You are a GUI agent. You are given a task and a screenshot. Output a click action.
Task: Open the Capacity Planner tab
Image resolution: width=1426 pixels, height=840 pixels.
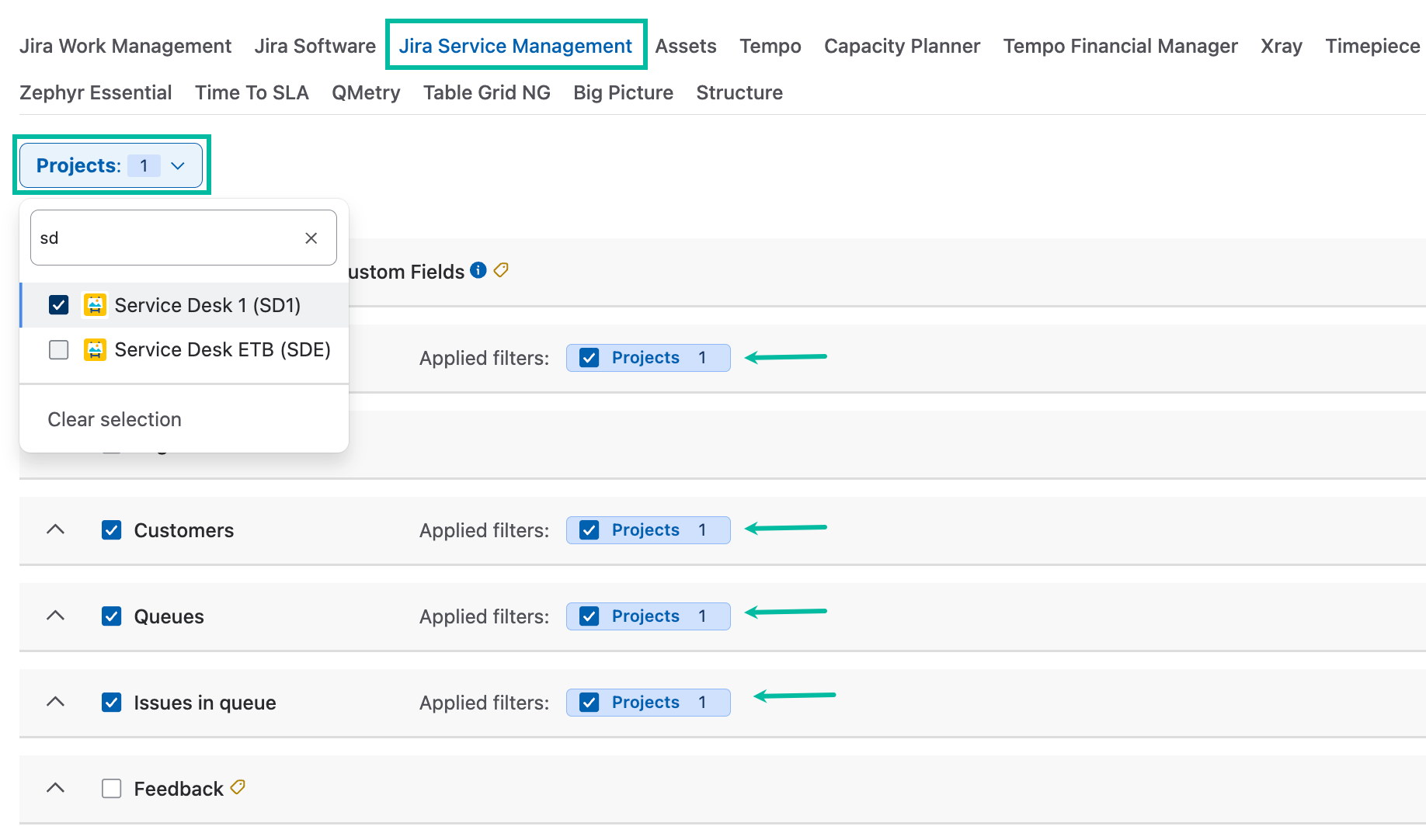(x=902, y=46)
